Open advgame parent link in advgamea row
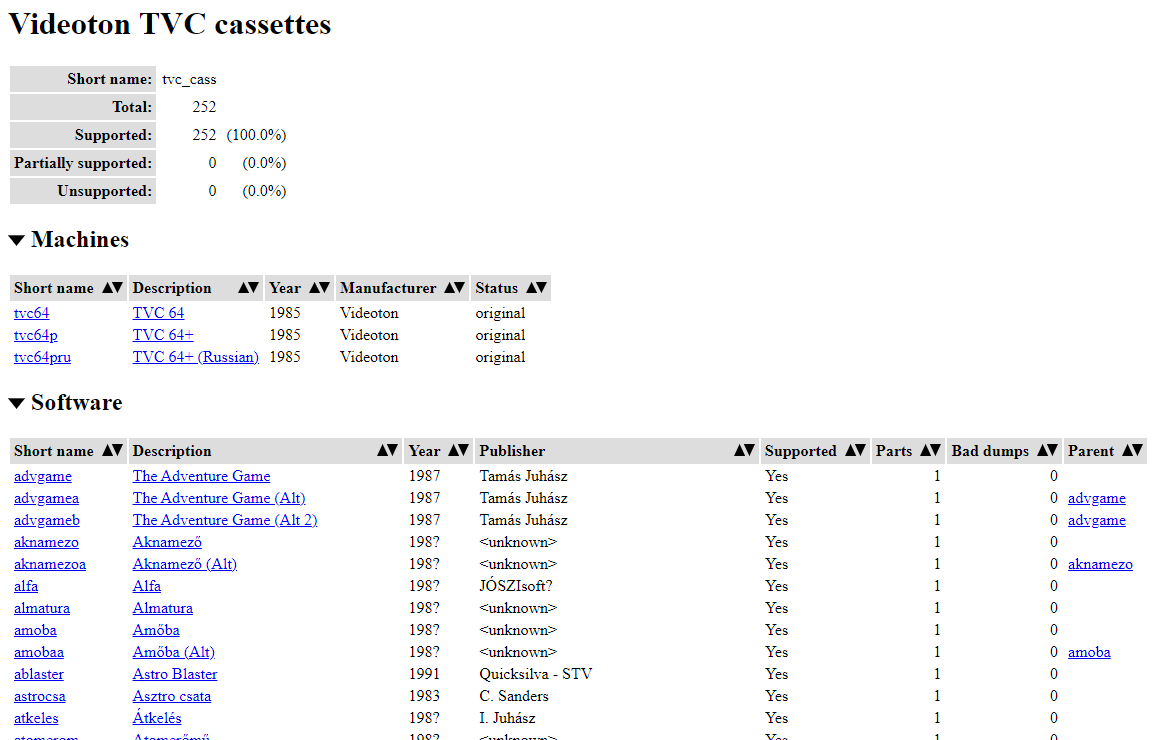Viewport: 1161px width, 740px height. (x=1097, y=499)
